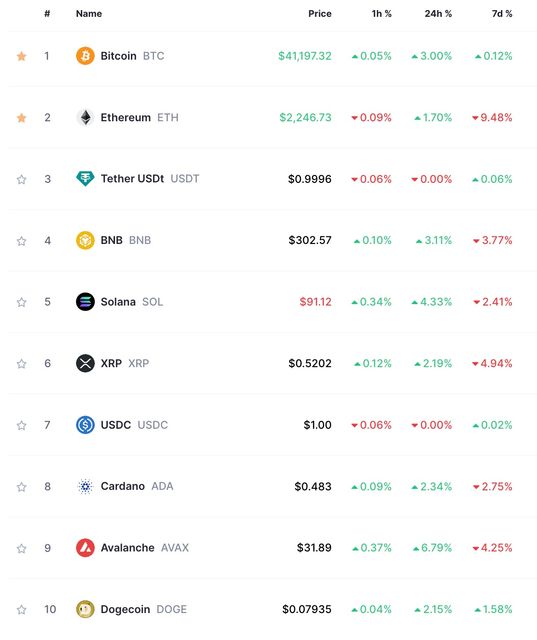
Task: Click the Bitcoin coin logo
Action: click(85, 56)
